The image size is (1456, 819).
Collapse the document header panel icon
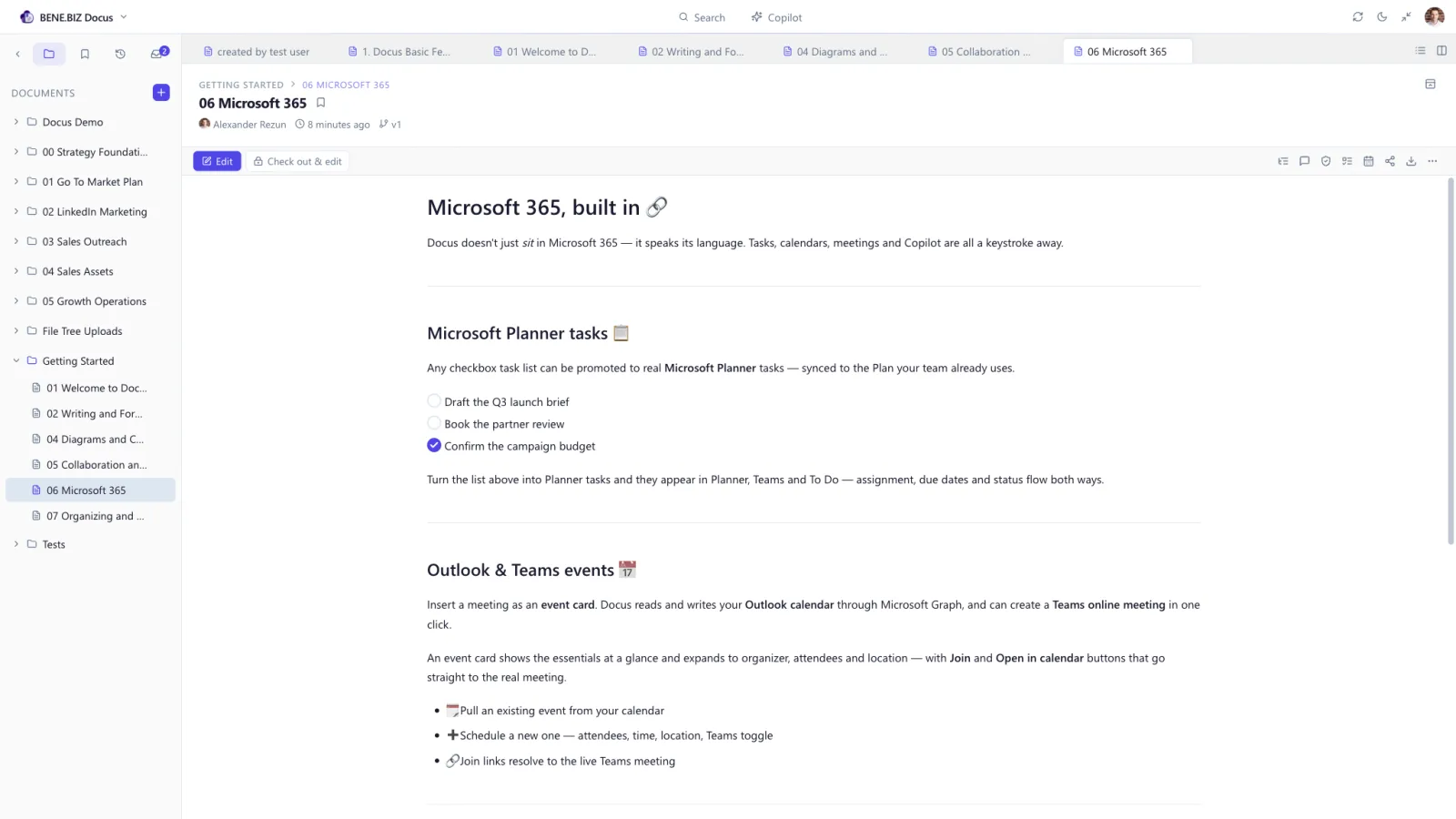(x=1431, y=84)
